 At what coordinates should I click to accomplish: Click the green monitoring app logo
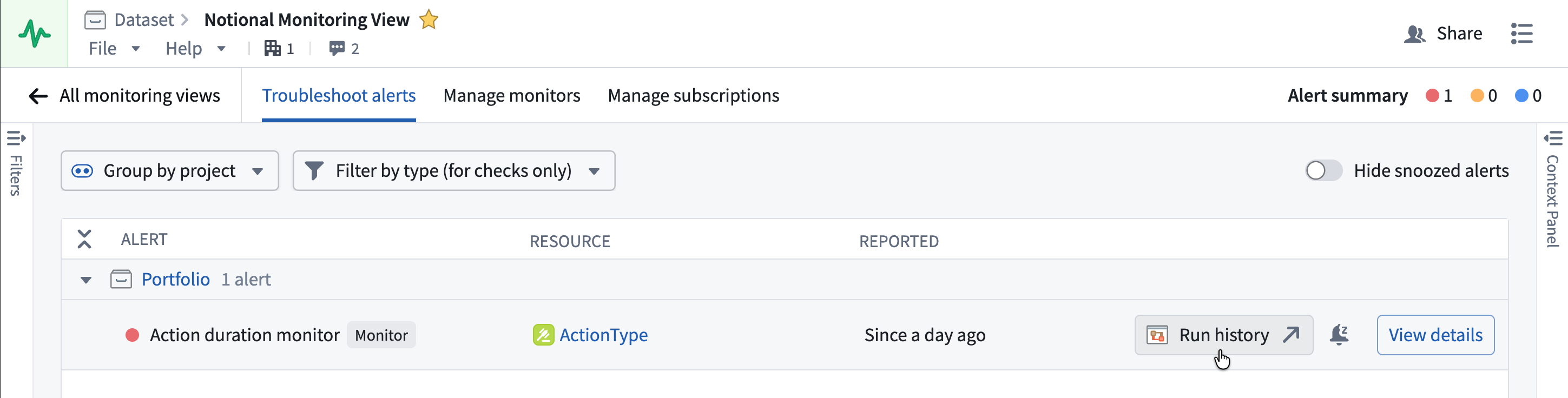(35, 34)
